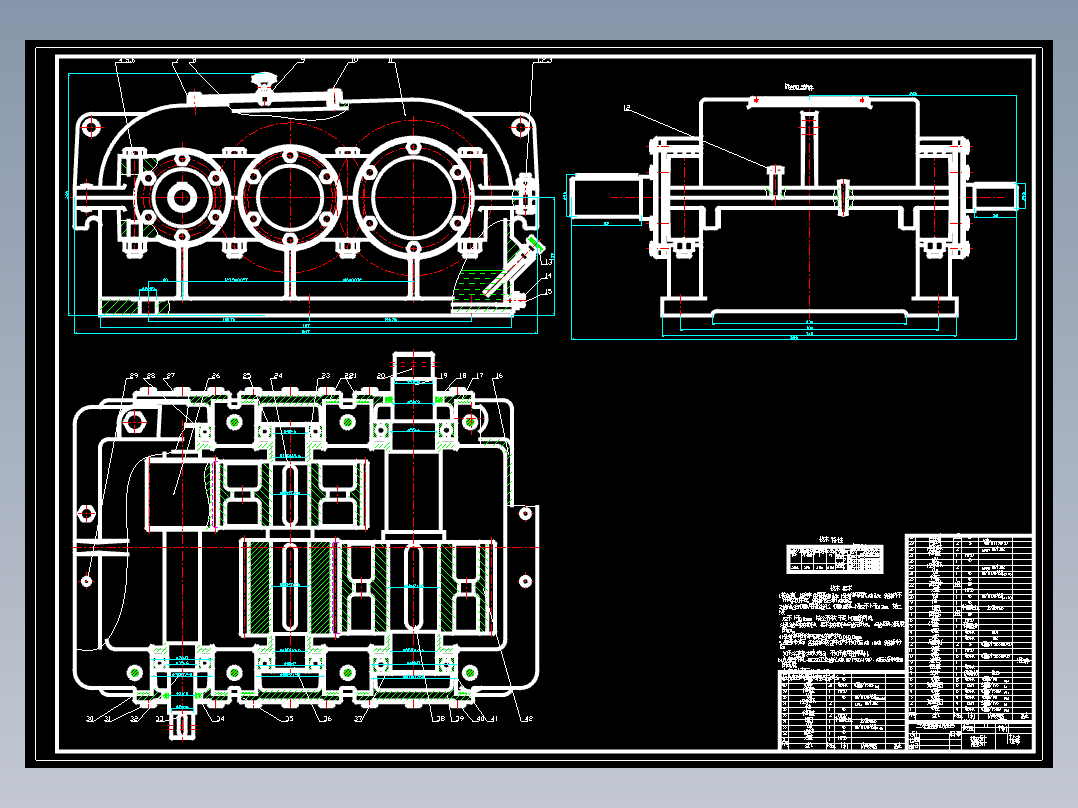Click part callout number 26
The height and width of the screenshot is (808, 1078).
pyautogui.click(x=216, y=376)
